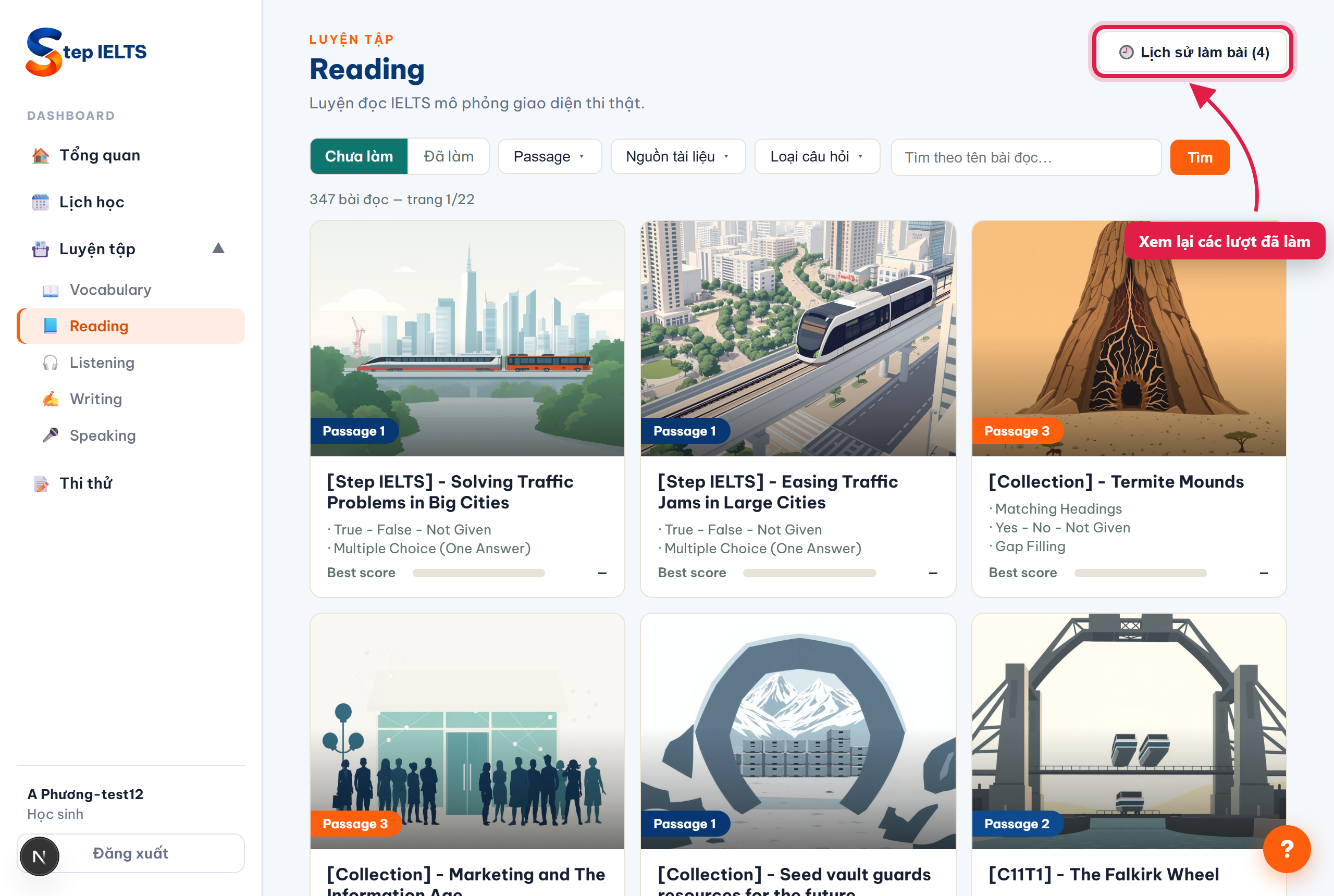Image resolution: width=1334 pixels, height=896 pixels.
Task: Click the Seed vault mountain thumbnail
Action: pyautogui.click(x=798, y=731)
